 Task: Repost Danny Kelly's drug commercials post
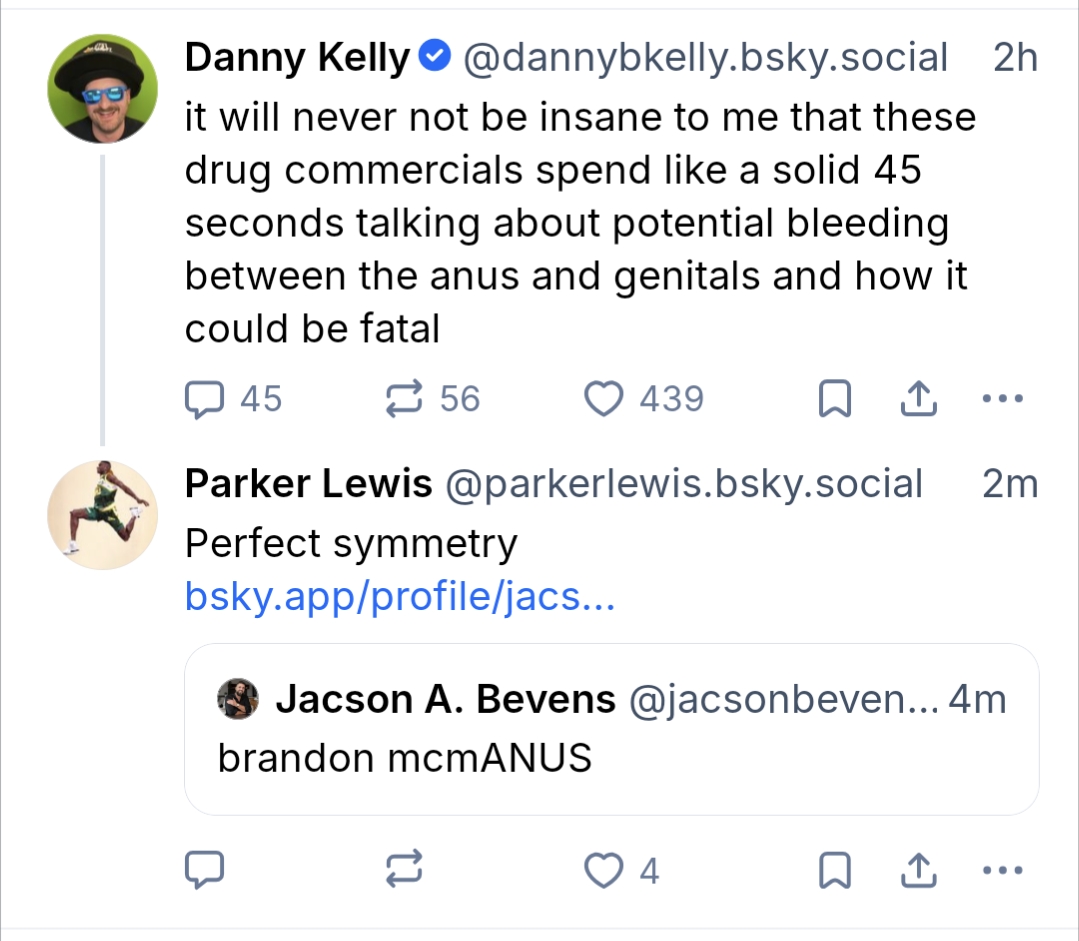[x=405, y=400]
